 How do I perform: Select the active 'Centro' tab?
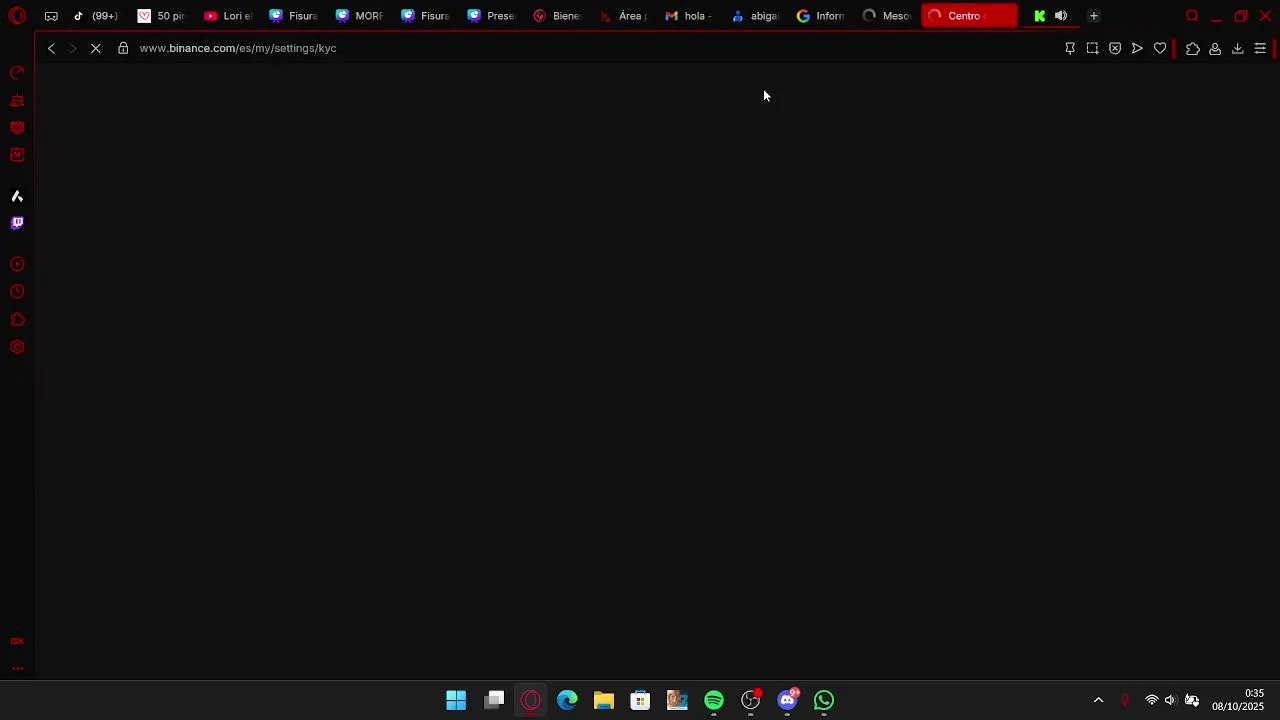[969, 16]
